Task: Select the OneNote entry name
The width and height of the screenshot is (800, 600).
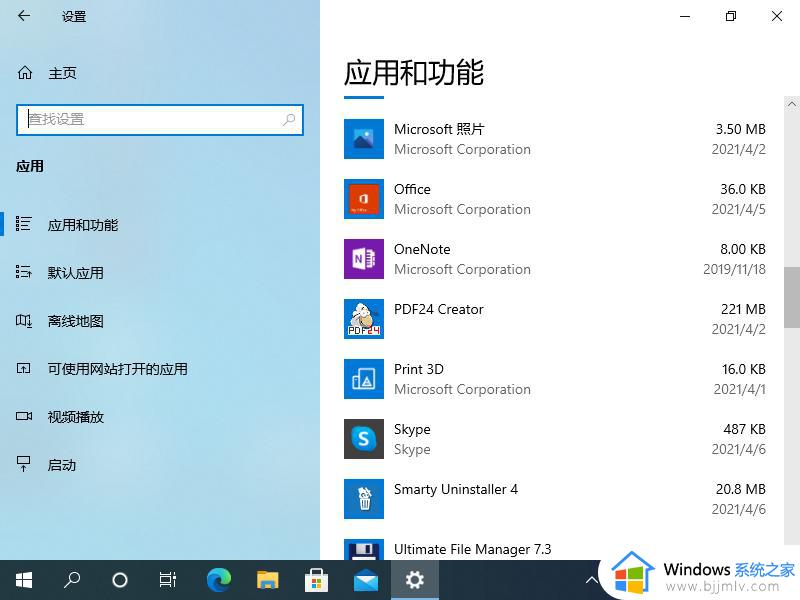Action: click(x=422, y=249)
